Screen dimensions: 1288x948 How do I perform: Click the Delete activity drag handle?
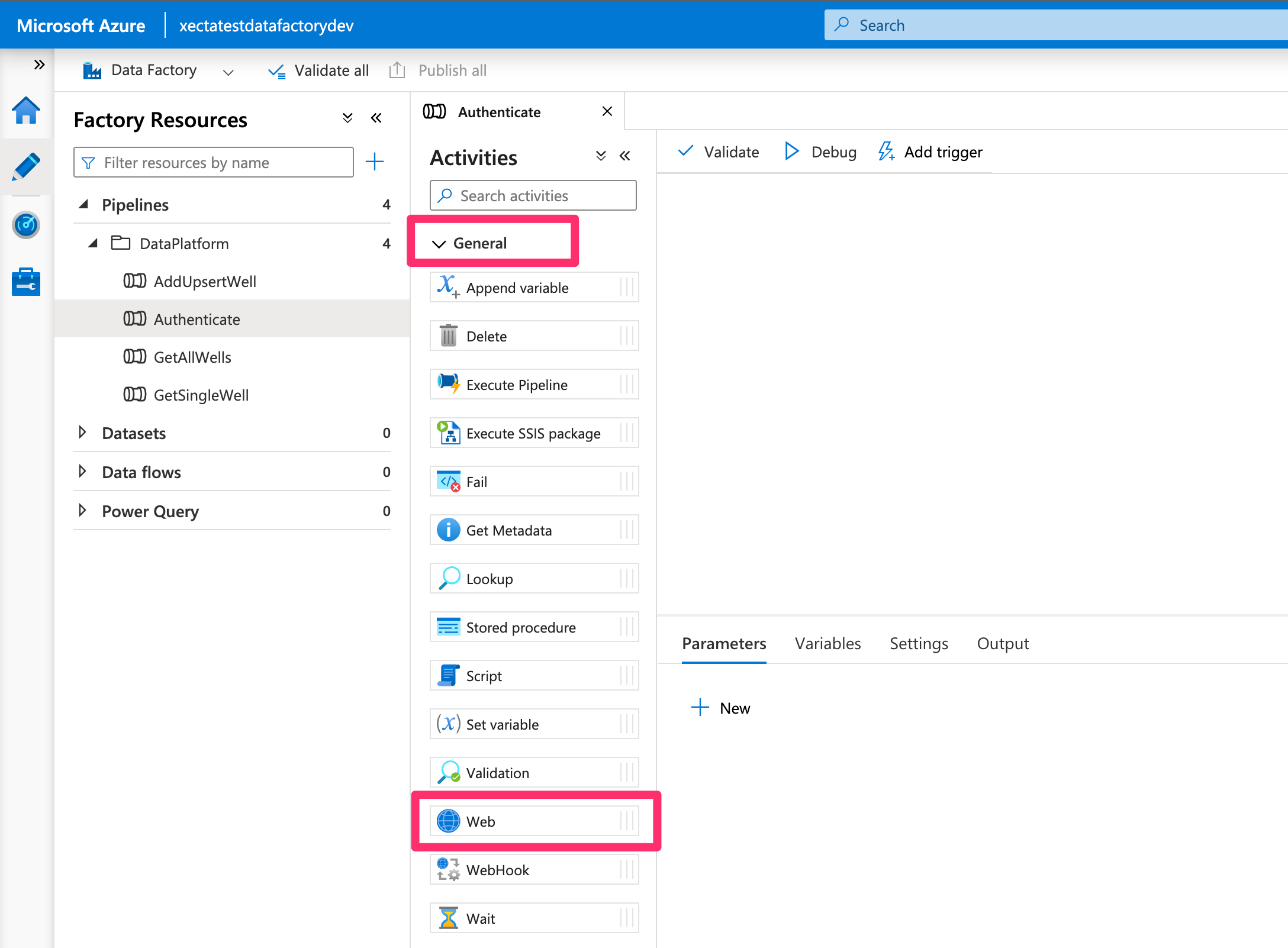627,336
